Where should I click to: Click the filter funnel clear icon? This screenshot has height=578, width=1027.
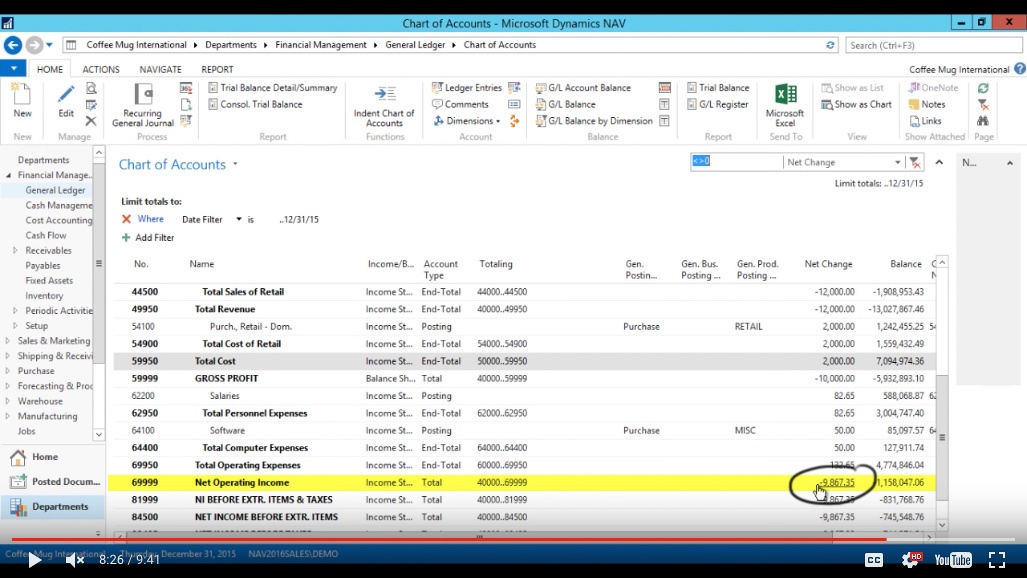915,162
